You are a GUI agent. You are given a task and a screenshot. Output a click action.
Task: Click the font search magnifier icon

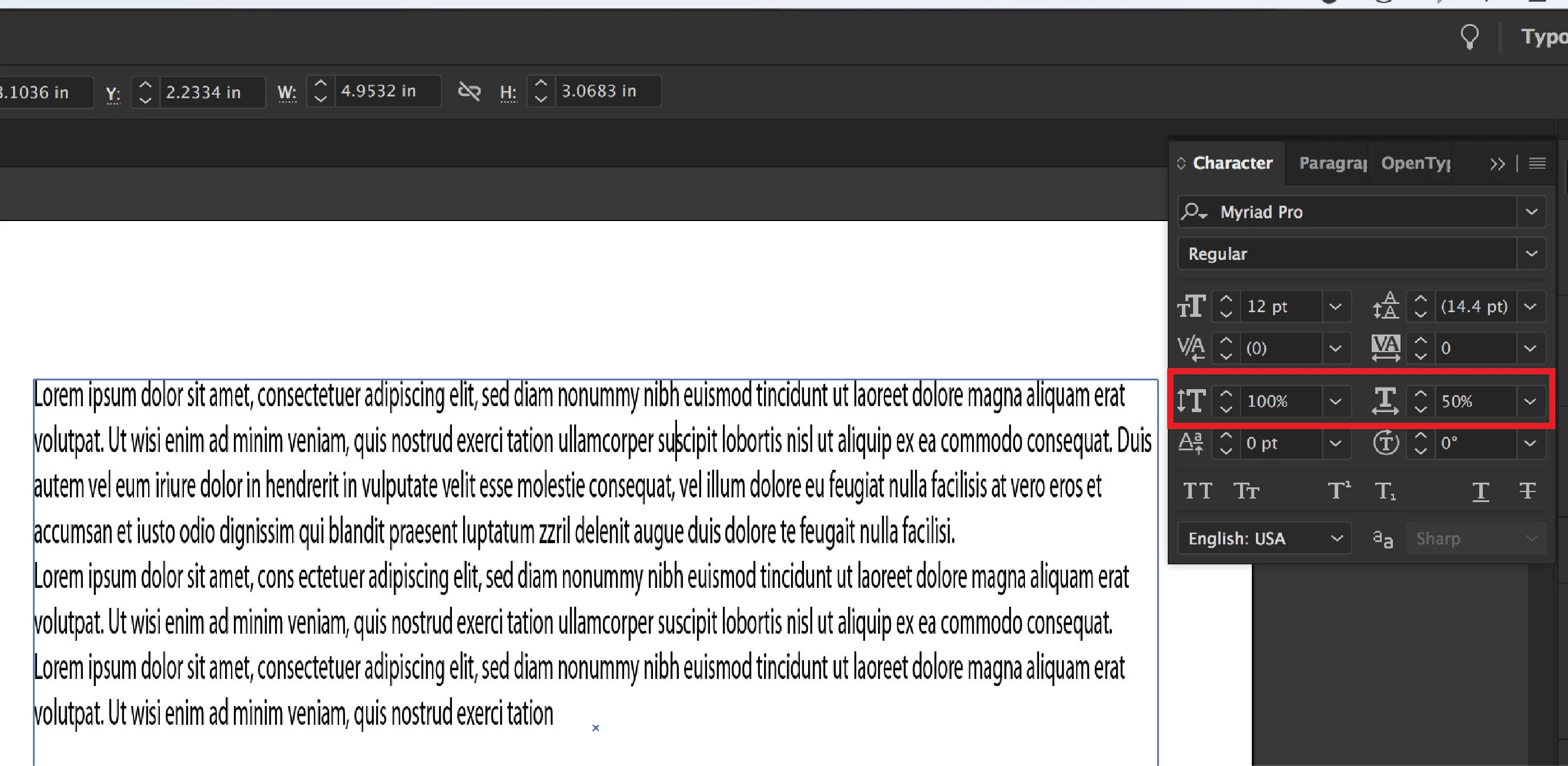[1193, 212]
